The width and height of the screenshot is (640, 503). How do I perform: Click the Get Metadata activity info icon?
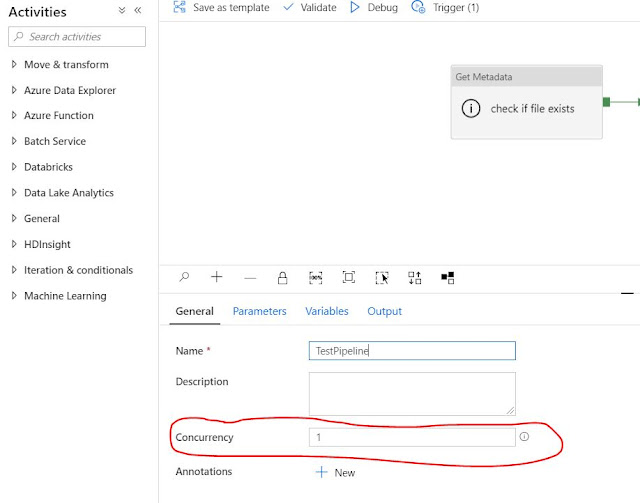(x=471, y=109)
